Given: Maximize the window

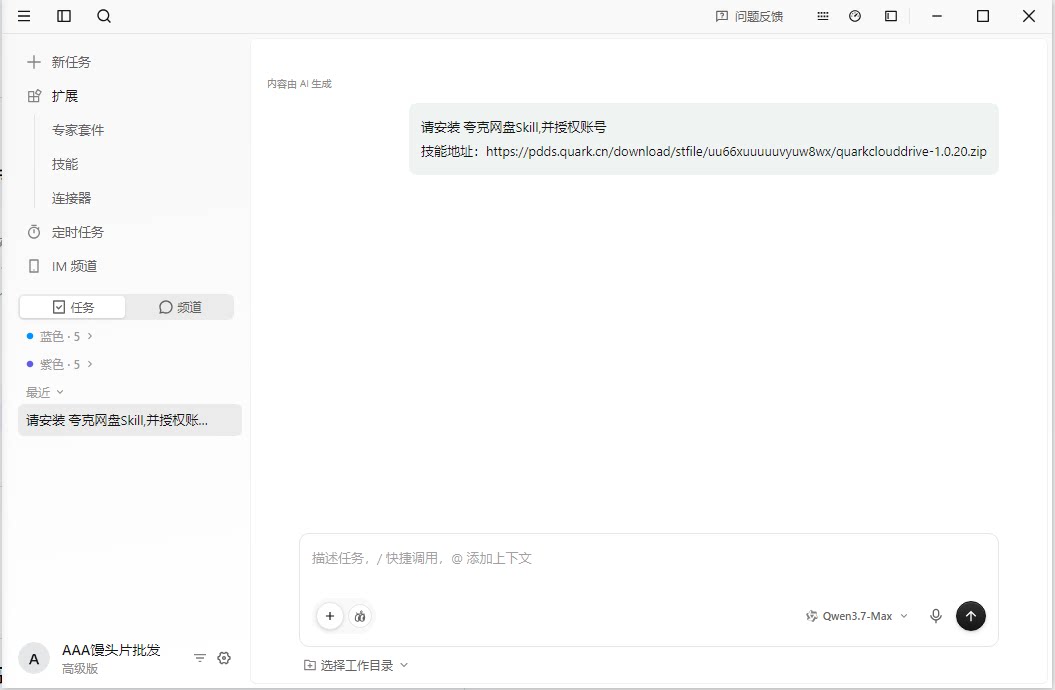Looking at the screenshot, I should (982, 16).
